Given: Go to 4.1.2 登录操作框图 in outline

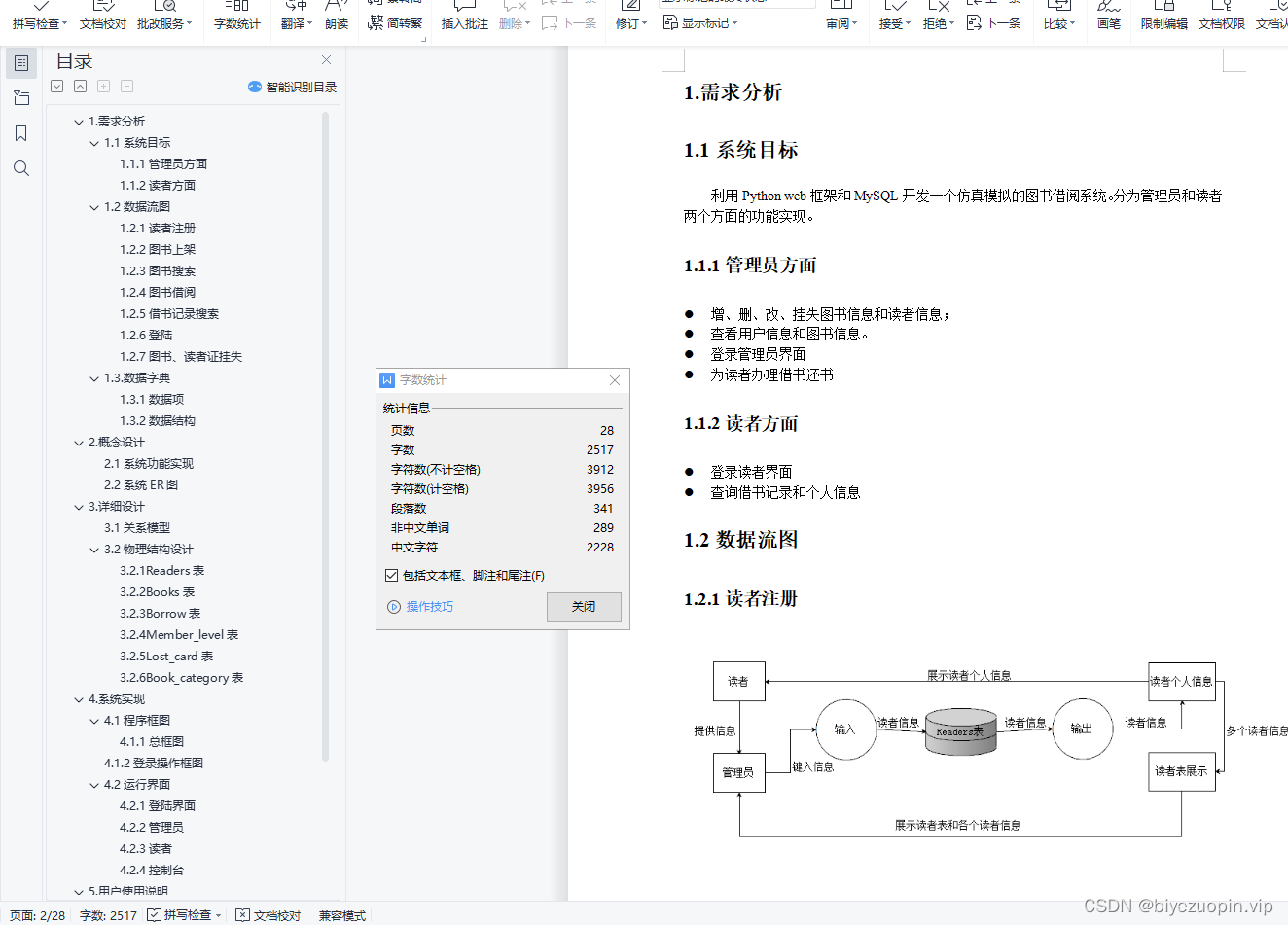Looking at the screenshot, I should (154, 764).
